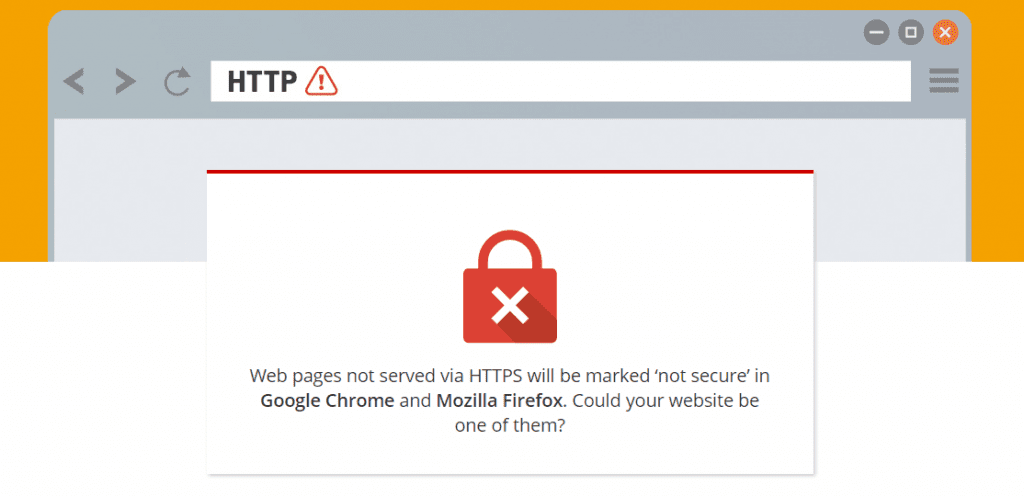This screenshot has height=496, width=1024.
Task: Click the HTTP text in address bar
Action: pyautogui.click(x=262, y=82)
